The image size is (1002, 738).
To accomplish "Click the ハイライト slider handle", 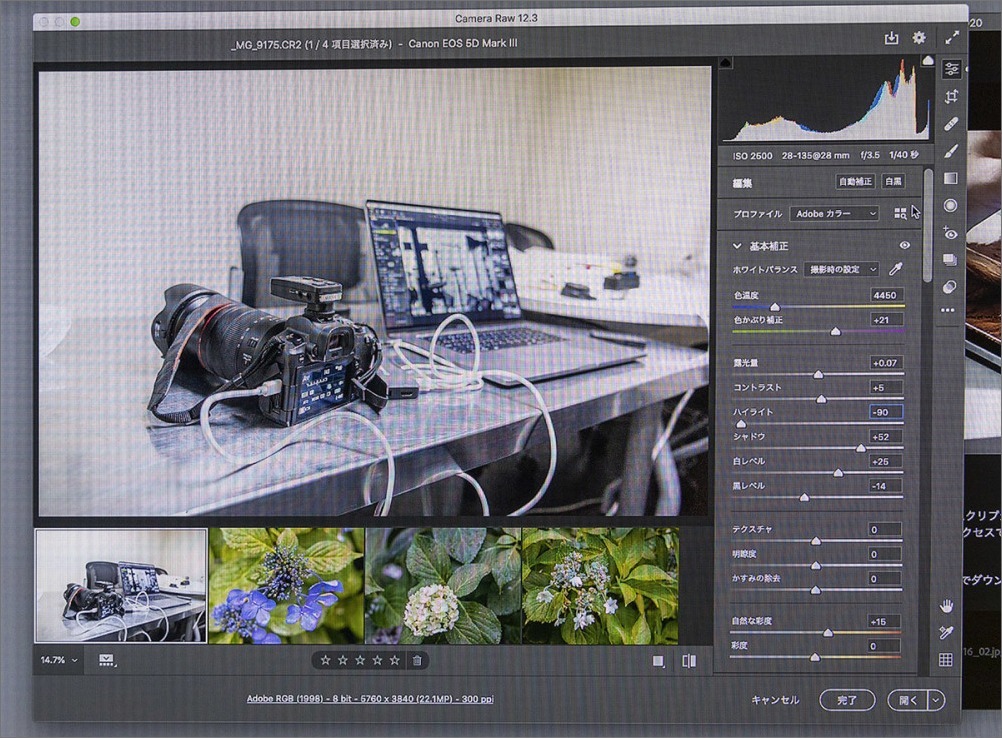I will pos(741,424).
